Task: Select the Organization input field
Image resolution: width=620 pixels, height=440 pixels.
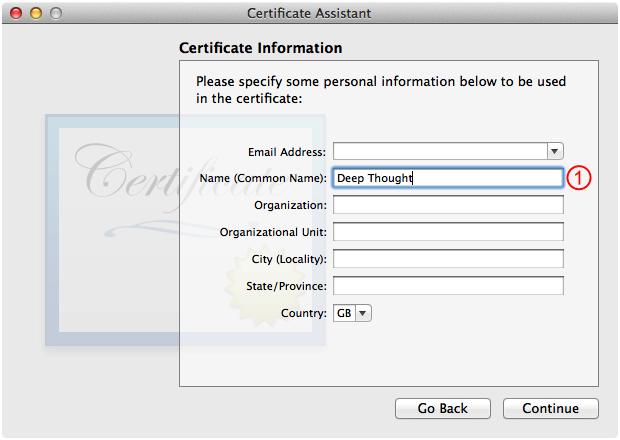Action: (448, 205)
